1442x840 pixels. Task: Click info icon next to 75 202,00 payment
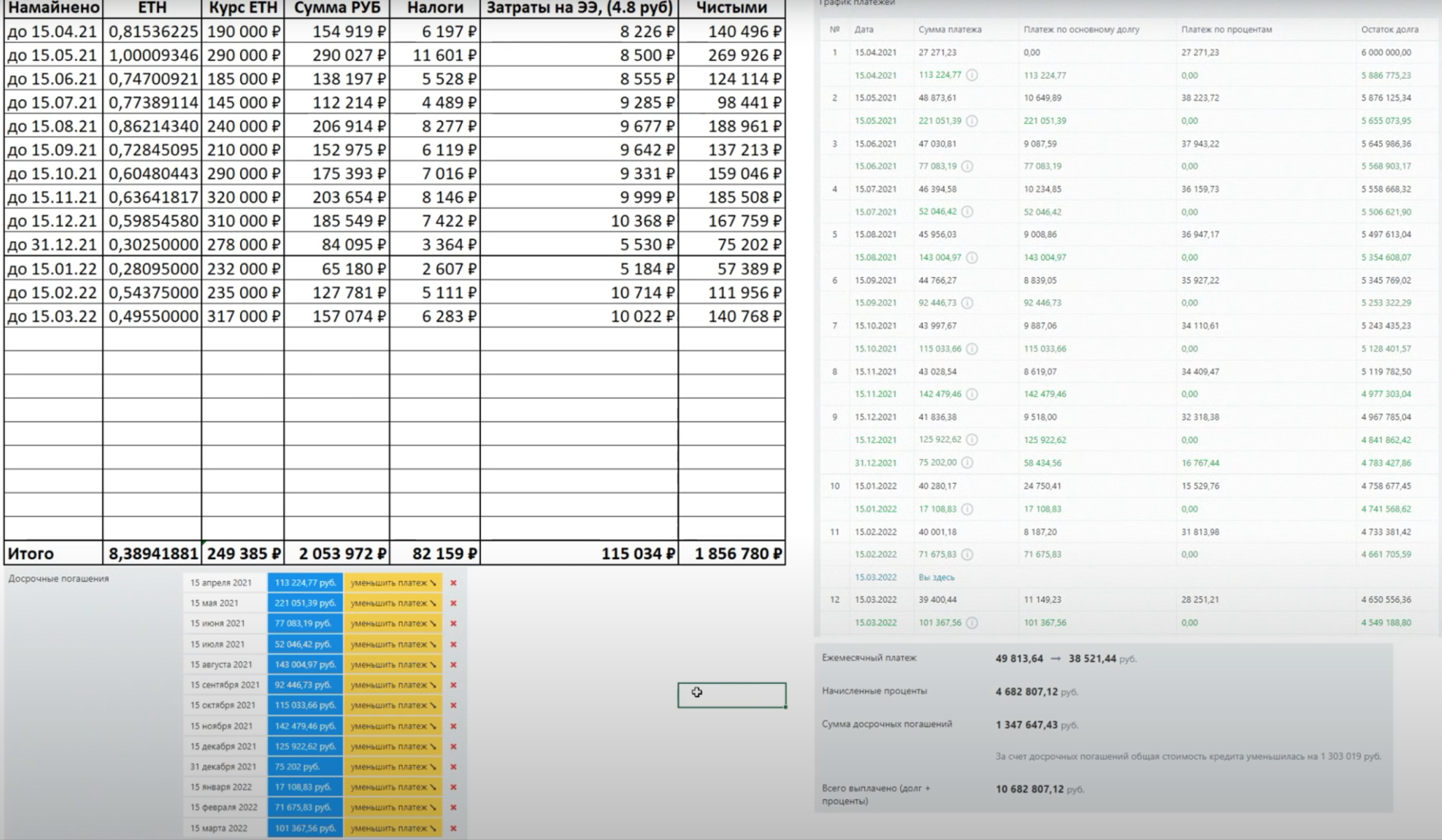click(x=967, y=463)
